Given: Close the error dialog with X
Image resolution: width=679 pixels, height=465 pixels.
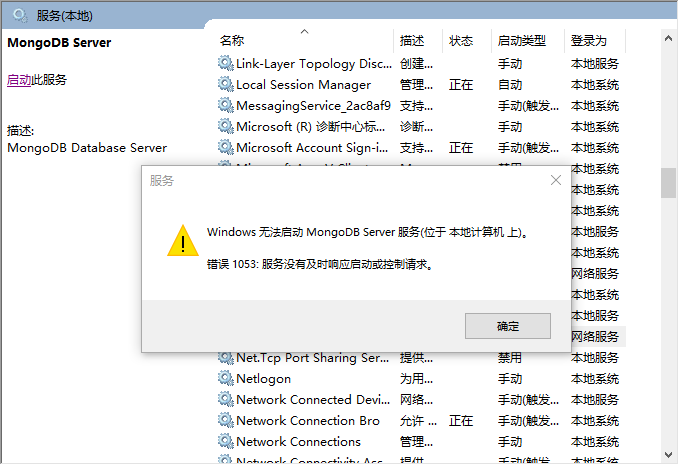Looking at the screenshot, I should pyautogui.click(x=556, y=180).
